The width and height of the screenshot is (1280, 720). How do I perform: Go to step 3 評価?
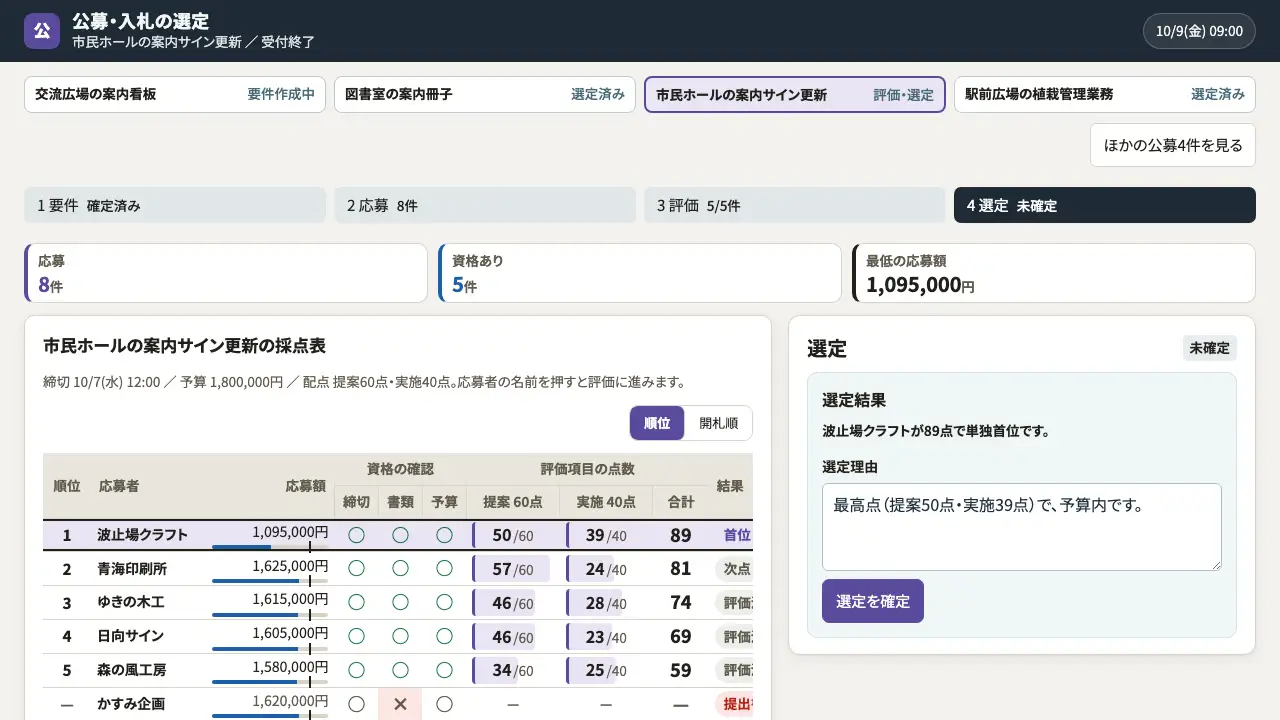click(x=795, y=206)
